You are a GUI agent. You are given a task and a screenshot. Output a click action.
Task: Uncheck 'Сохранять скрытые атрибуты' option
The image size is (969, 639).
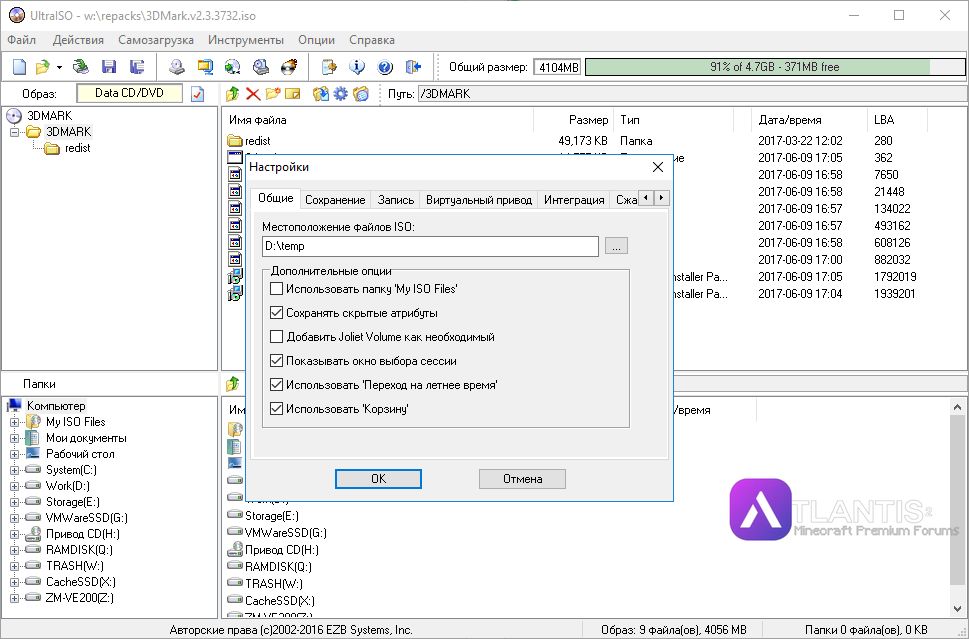tap(277, 313)
